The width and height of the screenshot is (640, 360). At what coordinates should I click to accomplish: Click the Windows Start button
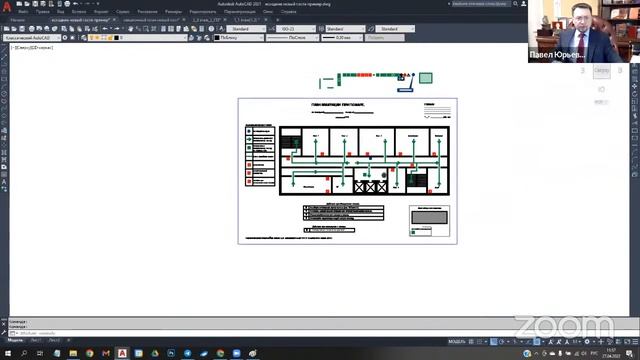point(7,353)
